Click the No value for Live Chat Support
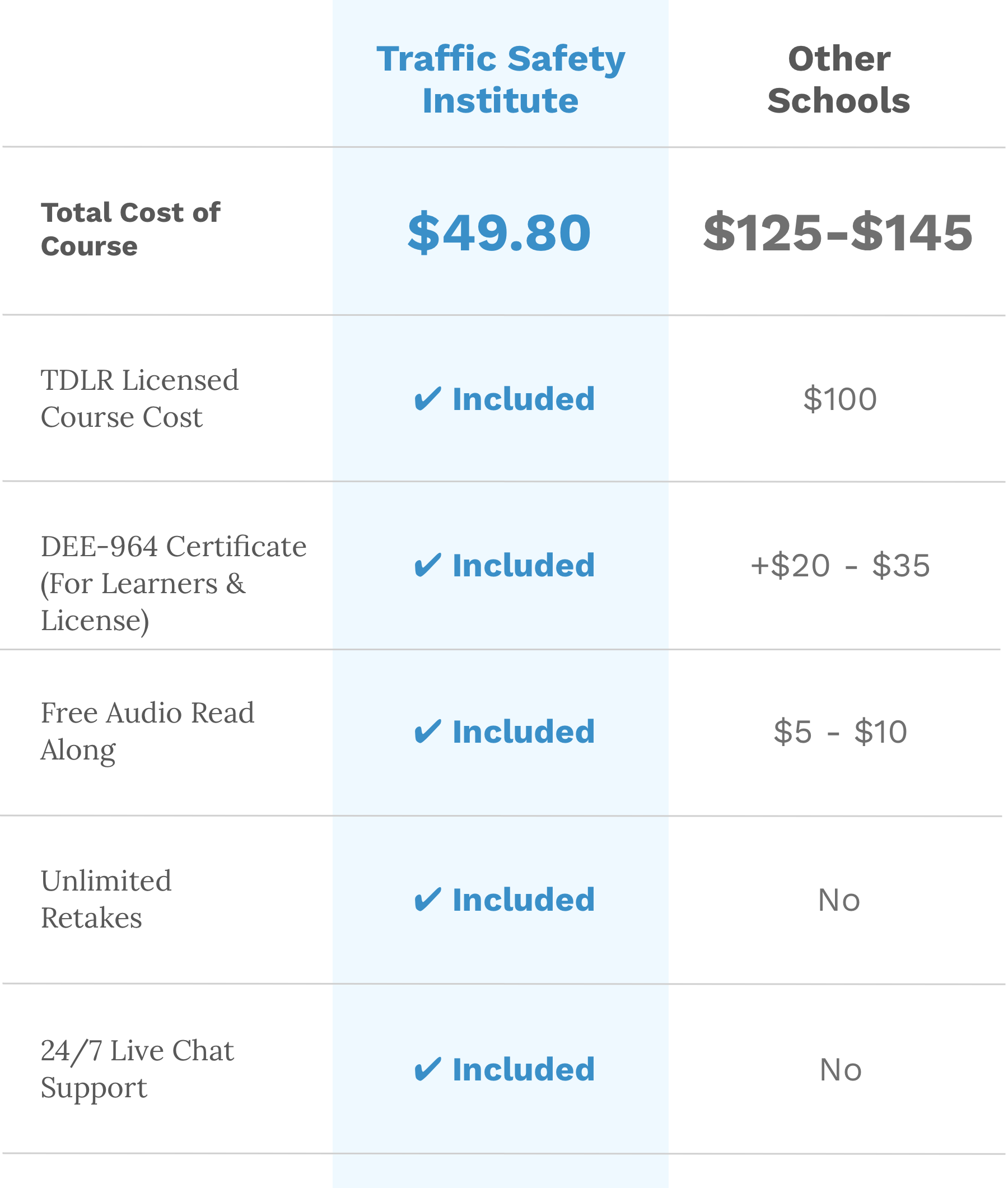 [x=840, y=1069]
